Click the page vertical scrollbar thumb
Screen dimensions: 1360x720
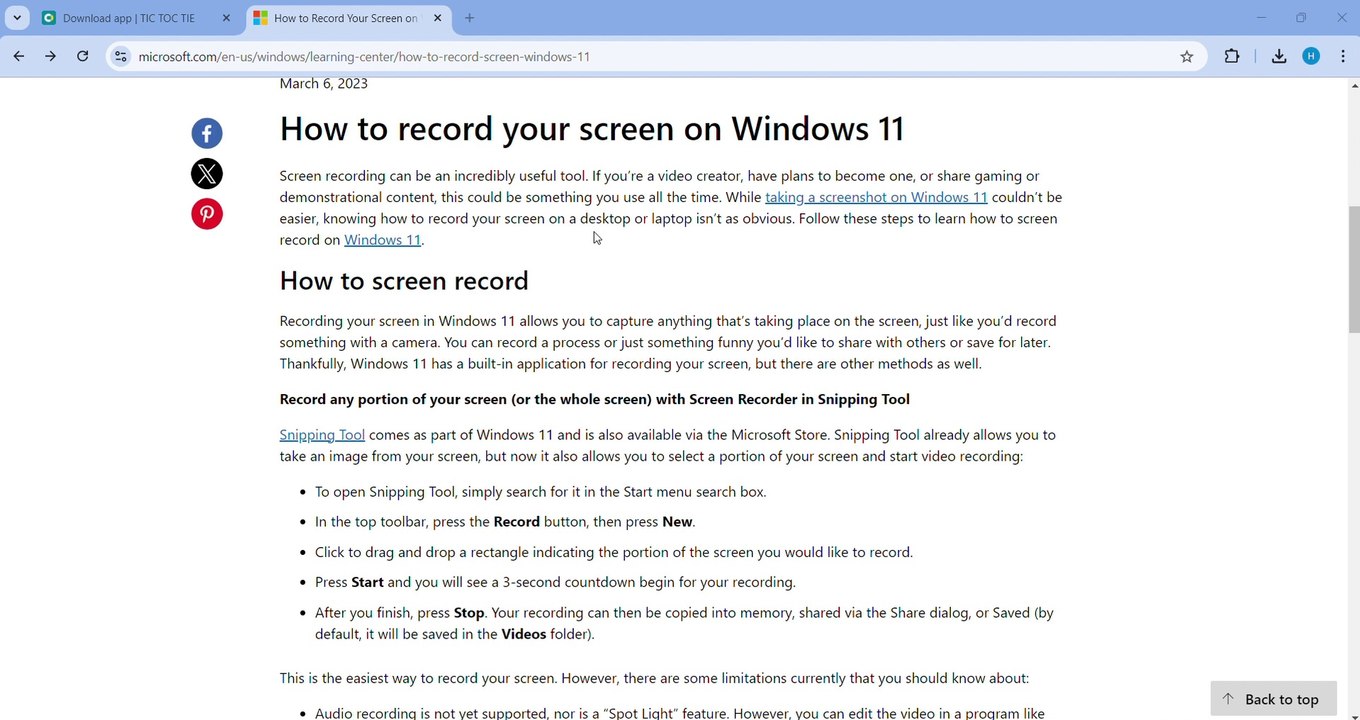(1354, 269)
